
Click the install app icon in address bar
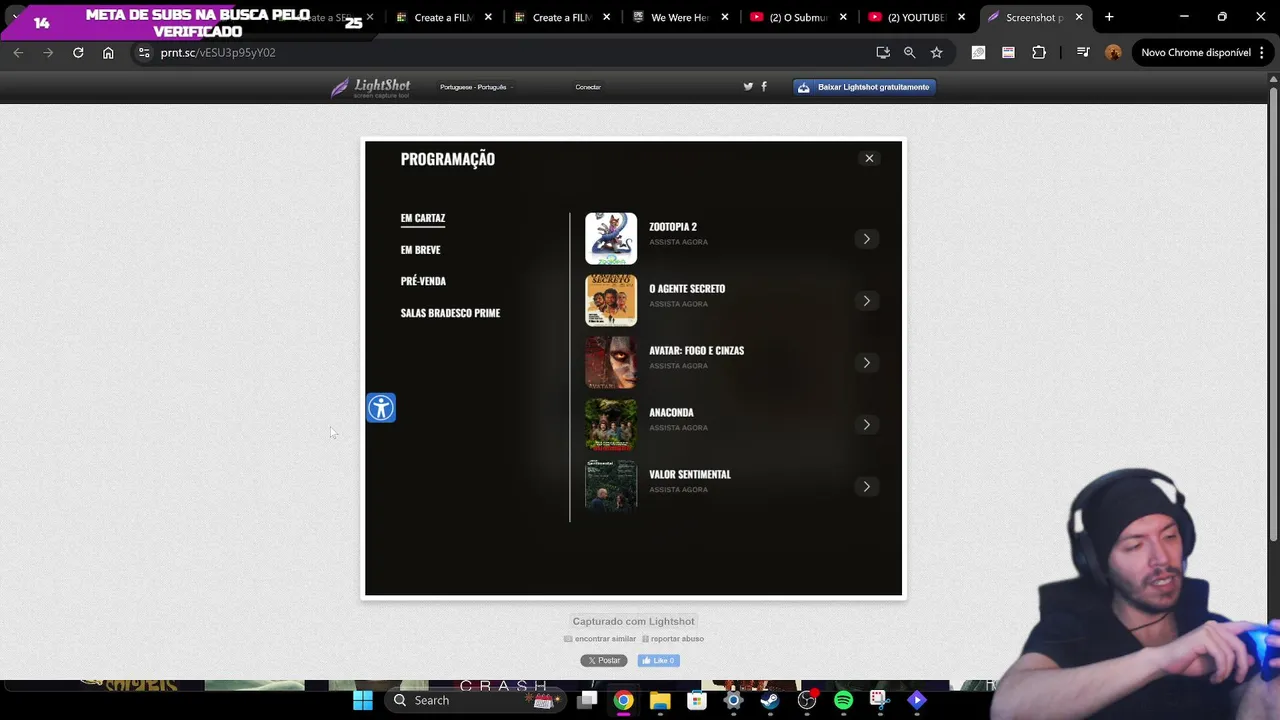tap(883, 52)
